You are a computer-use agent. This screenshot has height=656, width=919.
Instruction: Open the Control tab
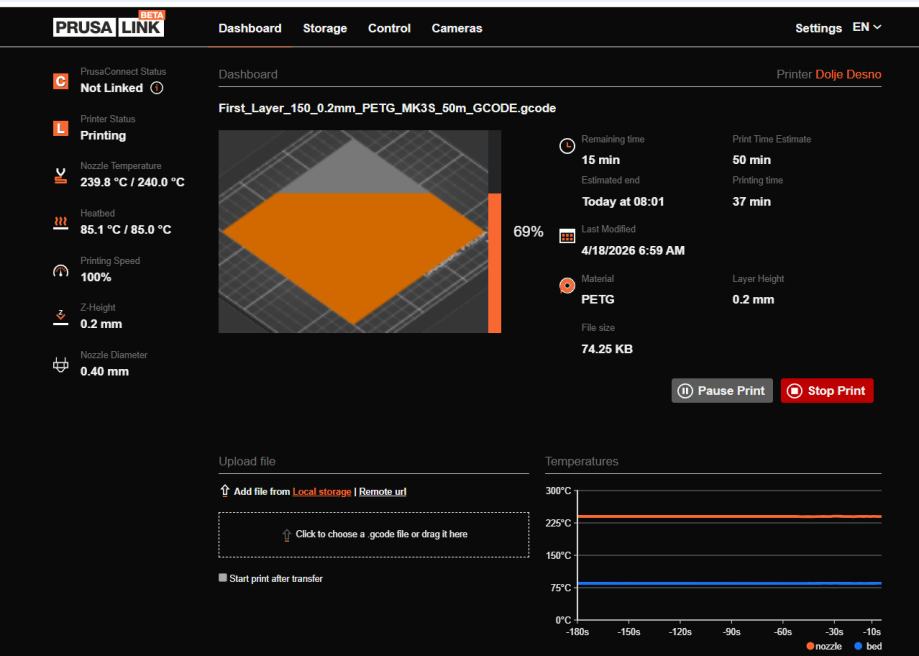click(389, 28)
